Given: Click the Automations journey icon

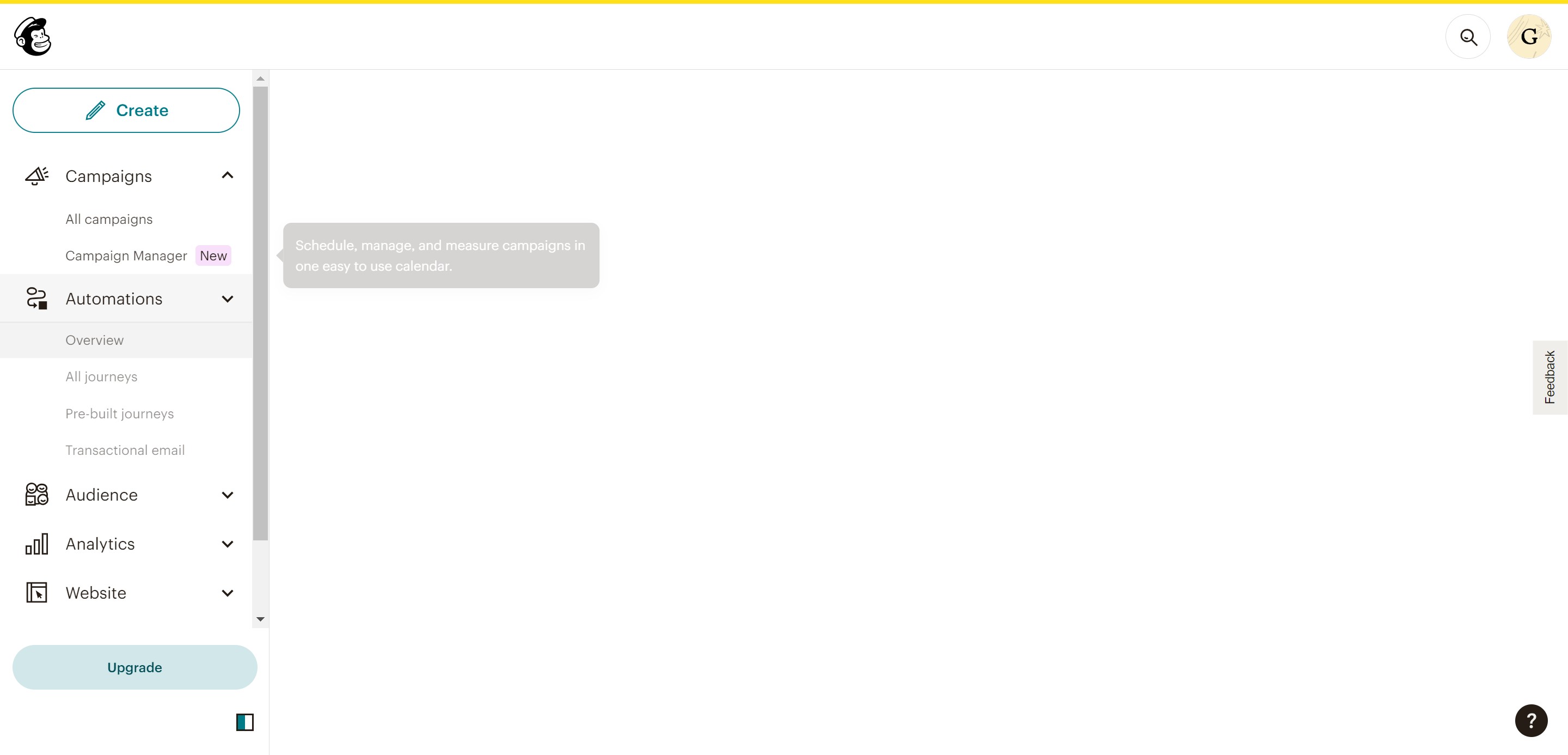Looking at the screenshot, I should pos(36,299).
